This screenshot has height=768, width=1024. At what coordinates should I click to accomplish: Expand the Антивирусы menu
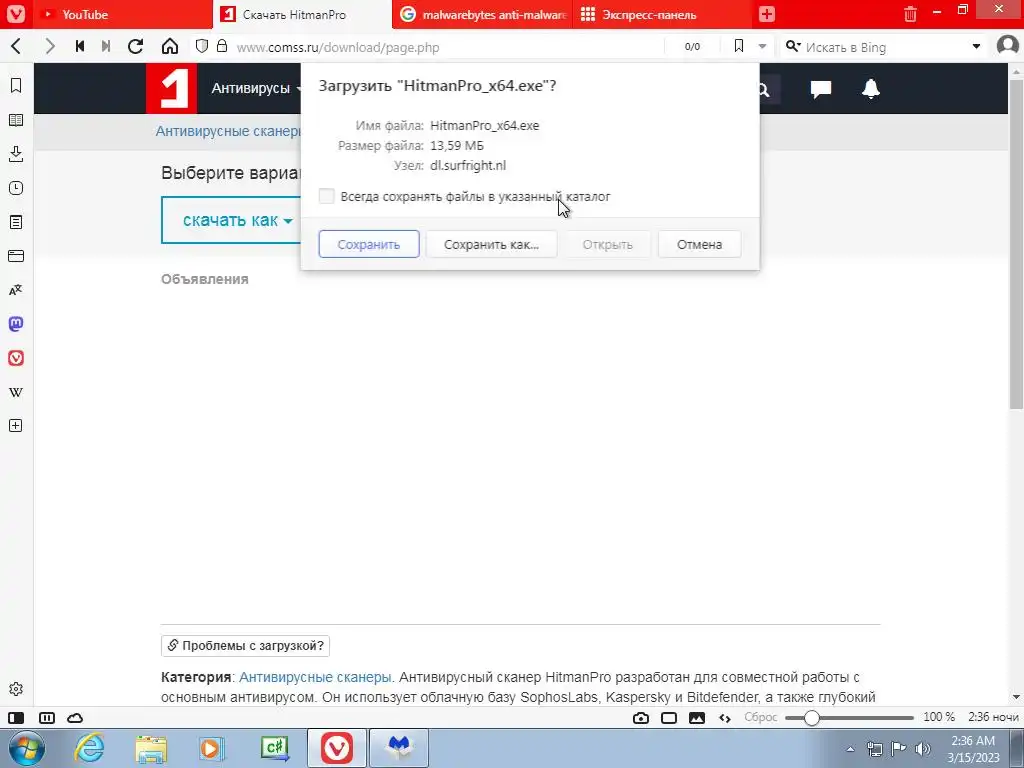coord(256,88)
